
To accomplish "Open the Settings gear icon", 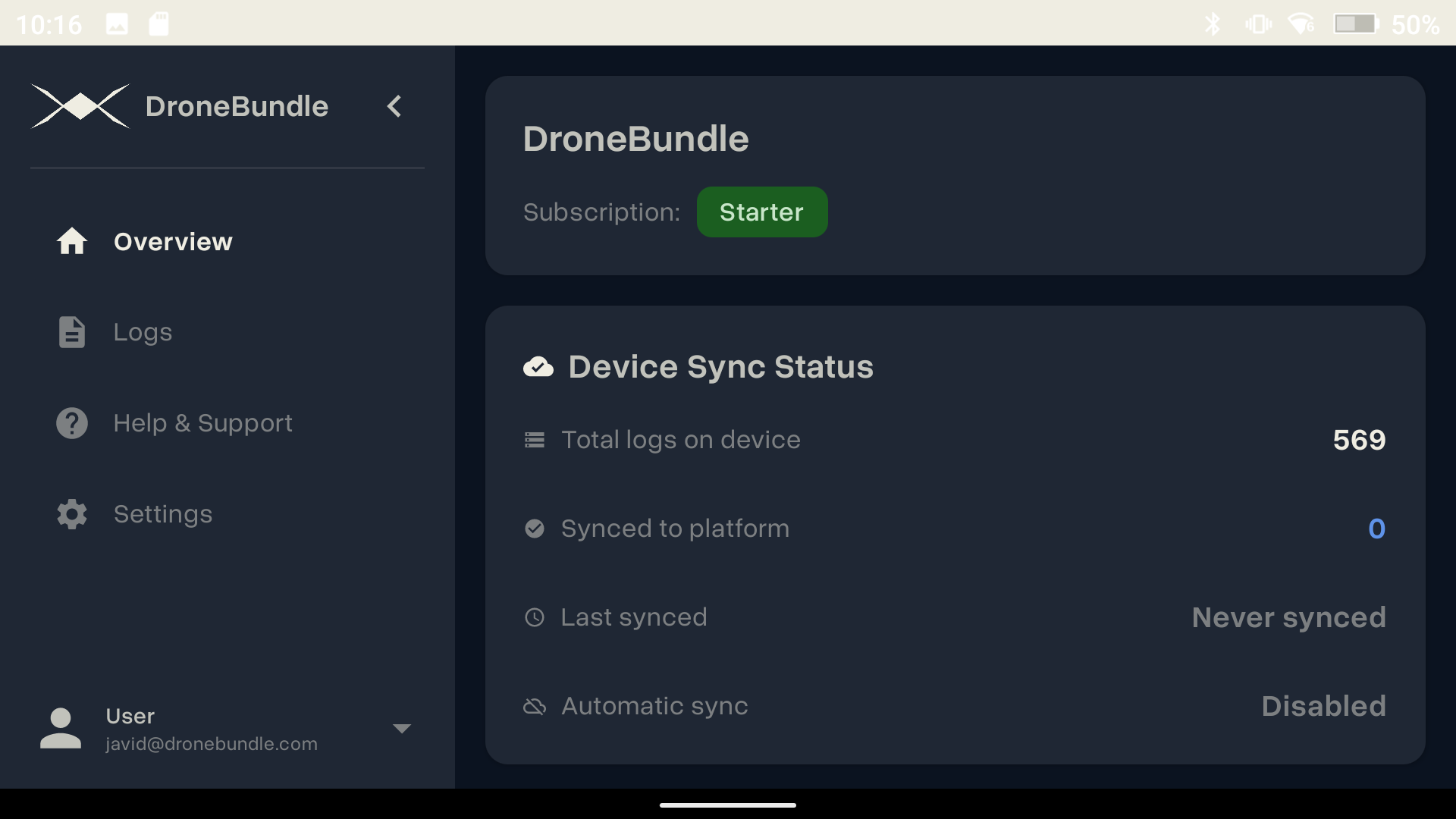I will (71, 513).
